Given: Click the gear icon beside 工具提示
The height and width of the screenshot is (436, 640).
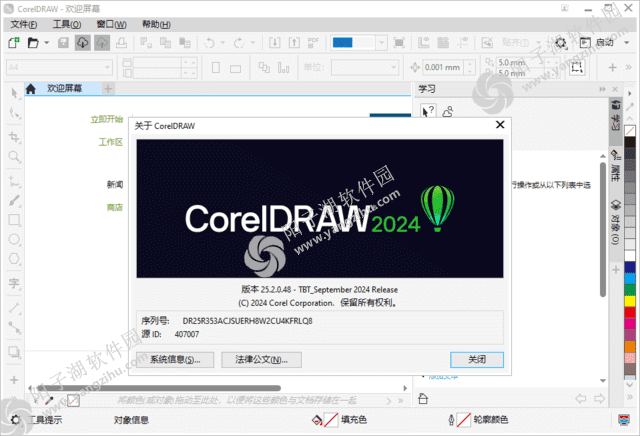Looking at the screenshot, I should pos(15,420).
